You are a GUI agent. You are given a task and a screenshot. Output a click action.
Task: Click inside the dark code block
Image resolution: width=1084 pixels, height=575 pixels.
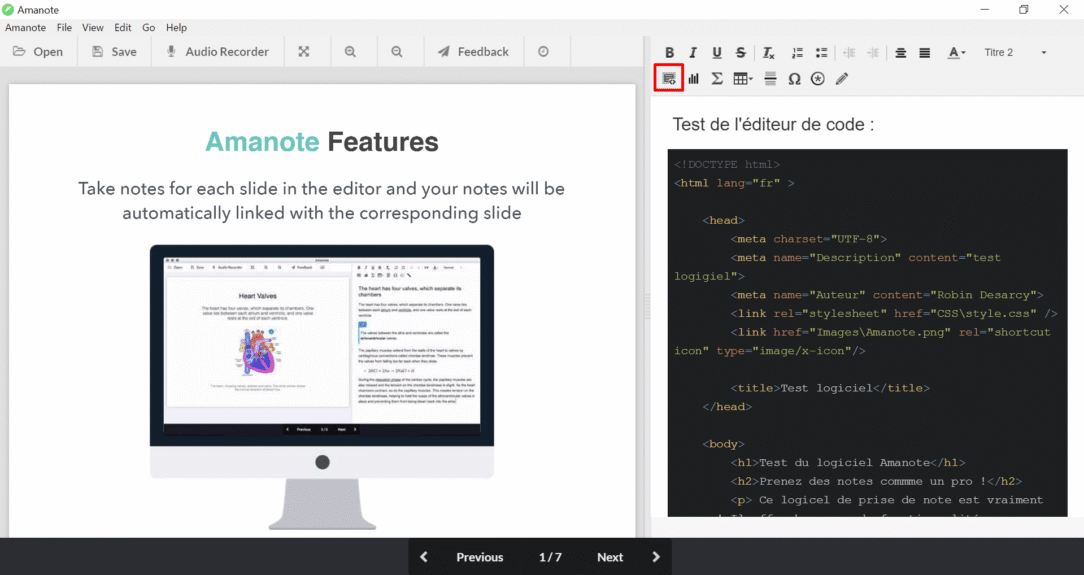(867, 332)
